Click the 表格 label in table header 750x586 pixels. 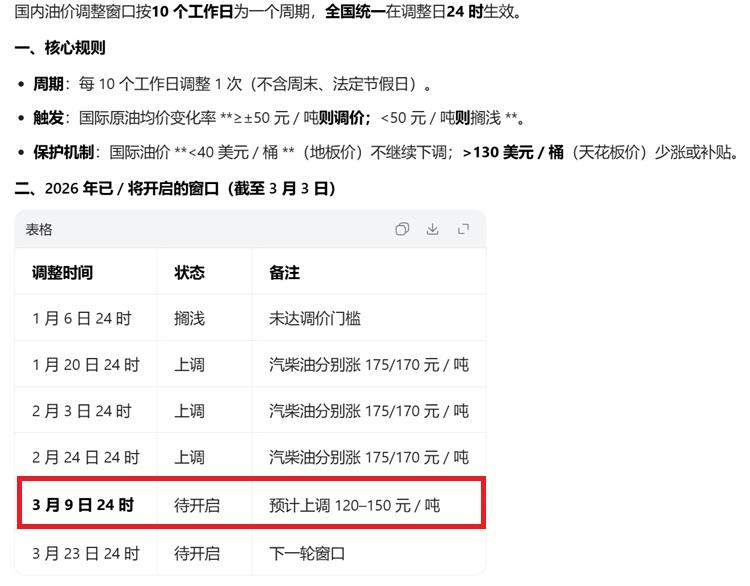point(39,230)
